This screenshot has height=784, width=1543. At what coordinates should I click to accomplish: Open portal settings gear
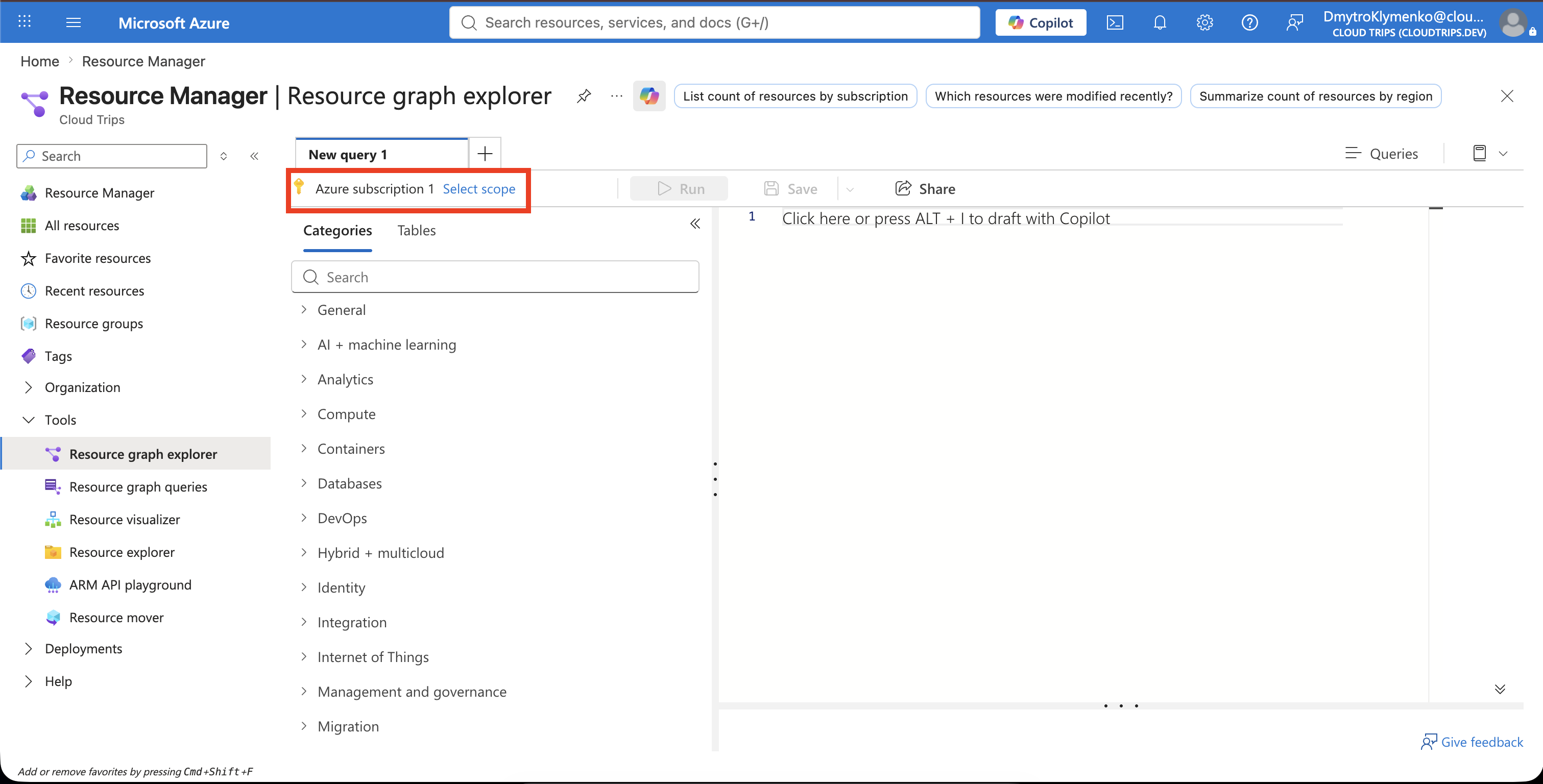(1204, 22)
